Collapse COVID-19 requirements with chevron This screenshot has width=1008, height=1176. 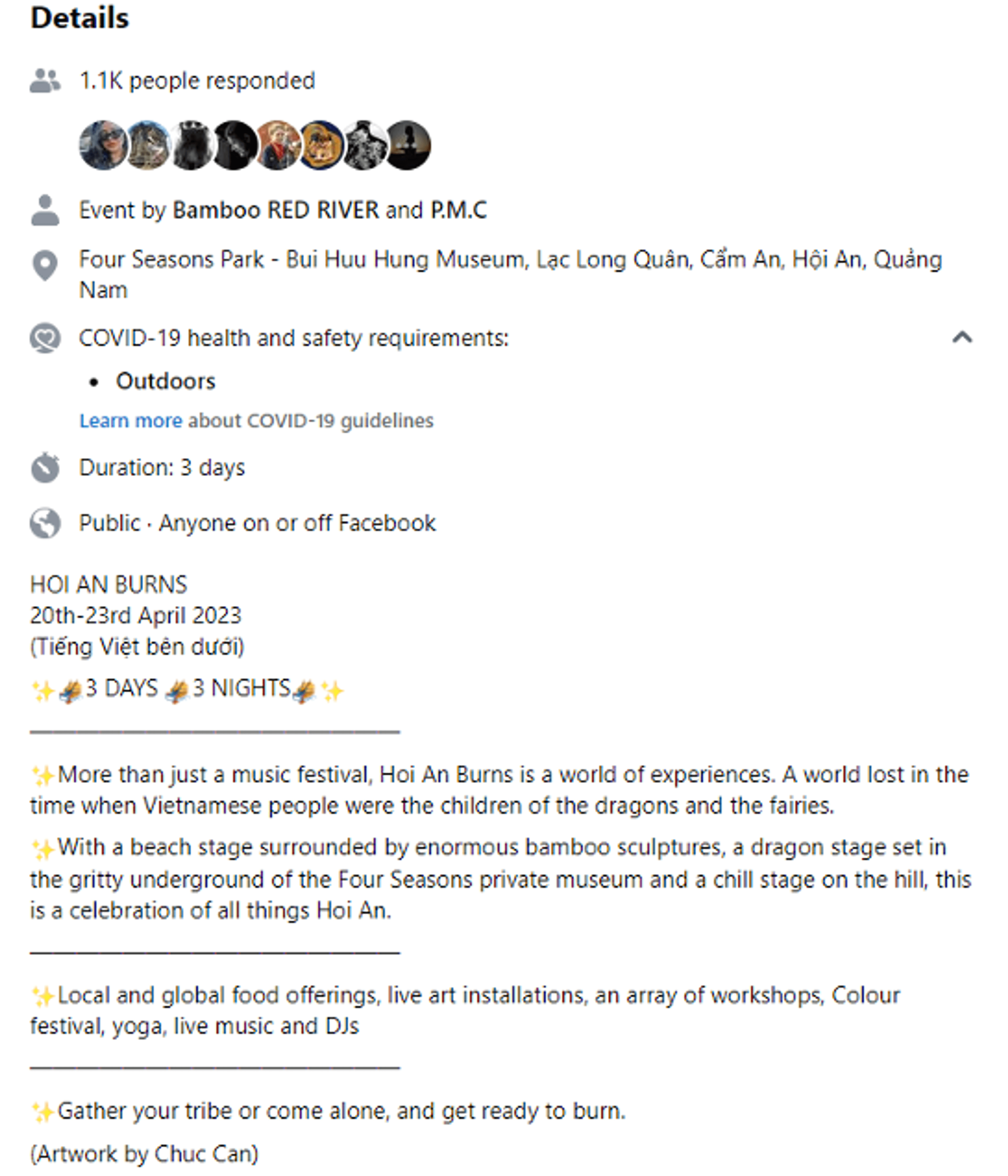962,338
